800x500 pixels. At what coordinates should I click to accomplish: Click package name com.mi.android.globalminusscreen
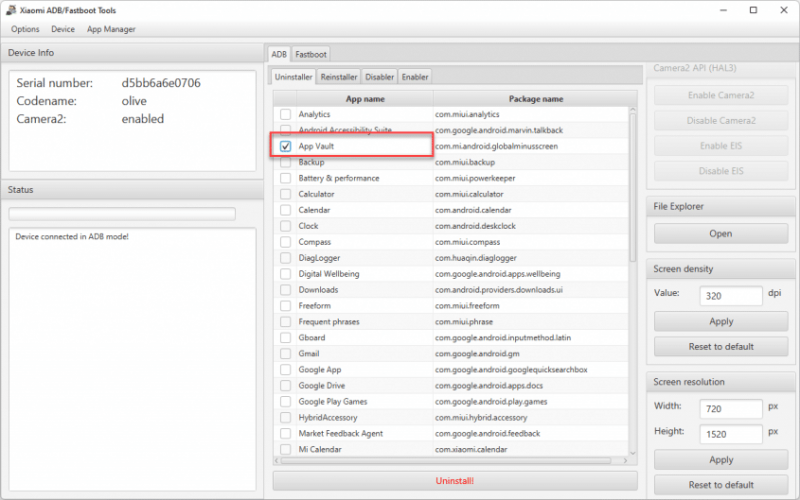[x=496, y=146]
